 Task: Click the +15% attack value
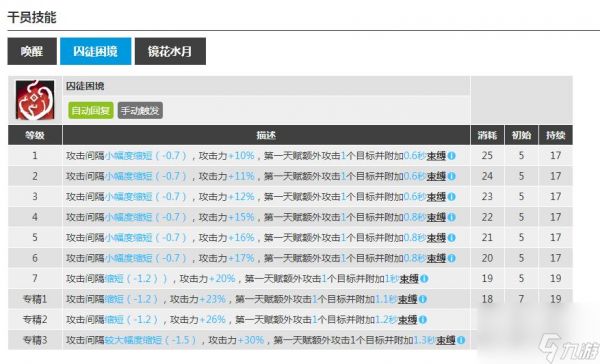pos(241,217)
